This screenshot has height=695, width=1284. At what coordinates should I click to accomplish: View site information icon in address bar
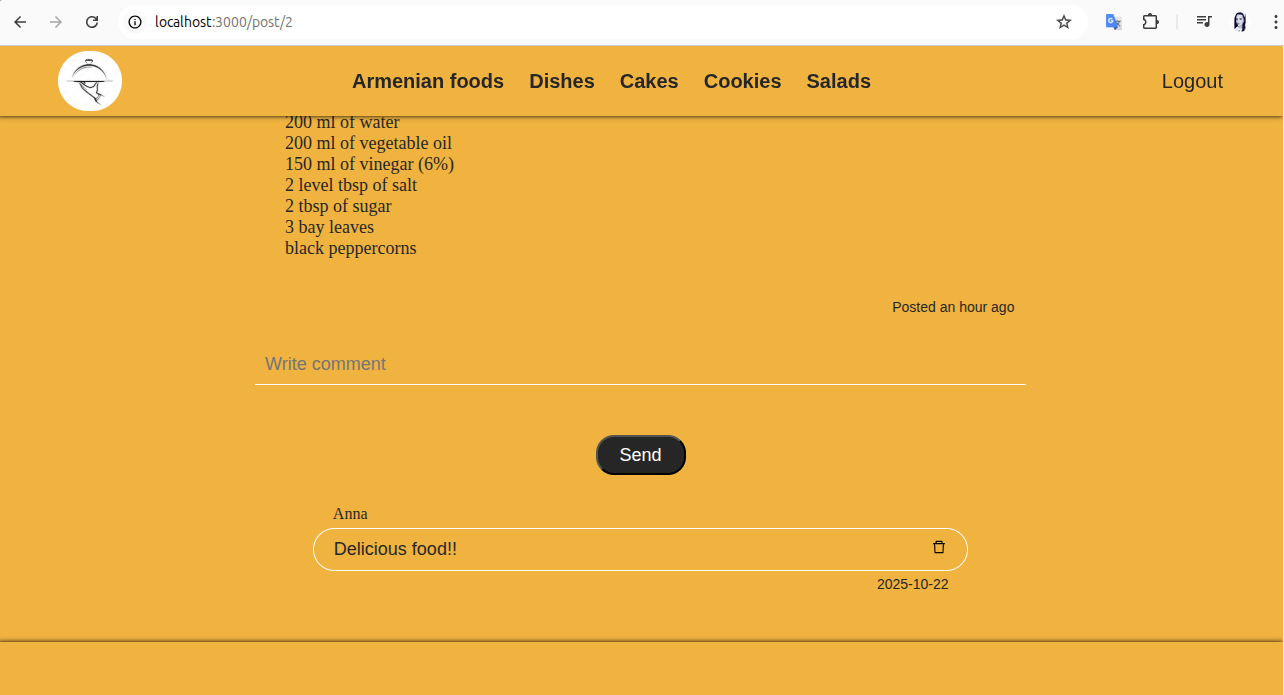point(136,22)
